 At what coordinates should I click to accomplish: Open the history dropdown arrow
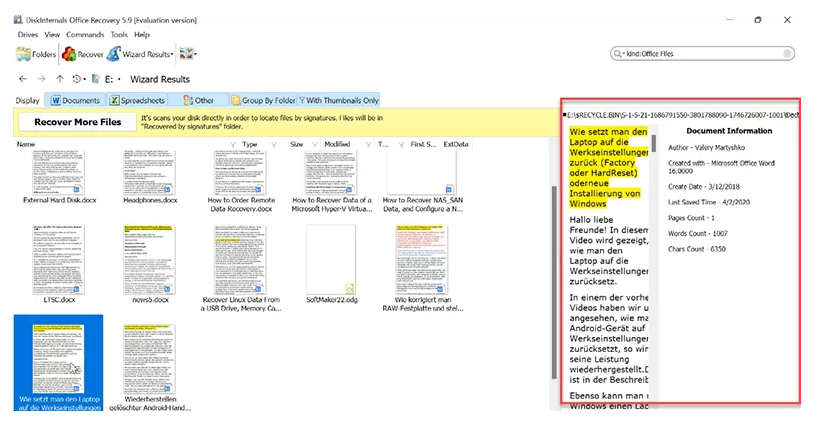pos(85,80)
